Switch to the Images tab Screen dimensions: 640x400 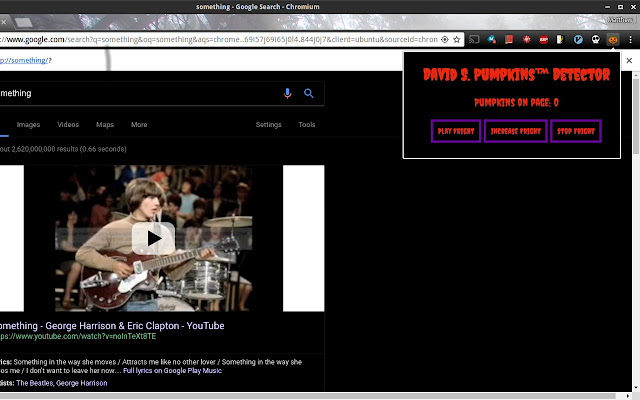[28, 124]
